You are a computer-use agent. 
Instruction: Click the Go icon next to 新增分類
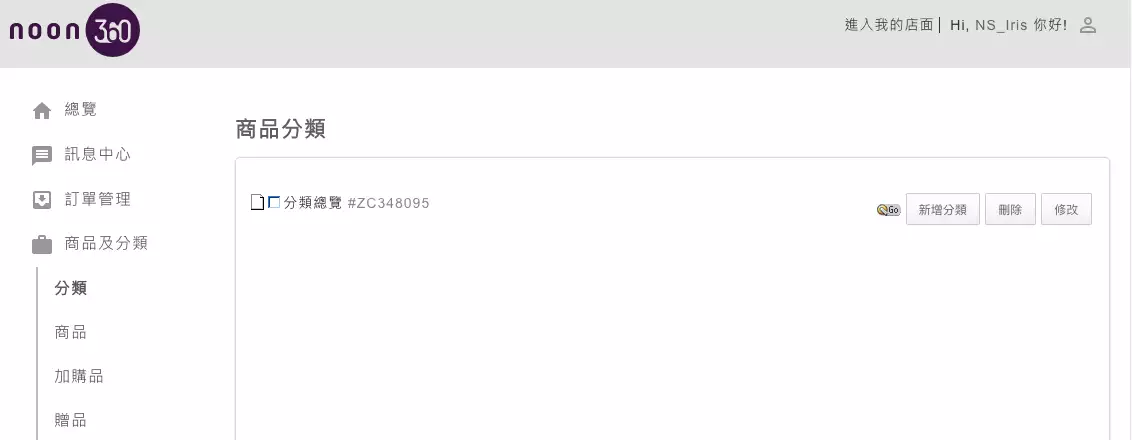tap(889, 210)
